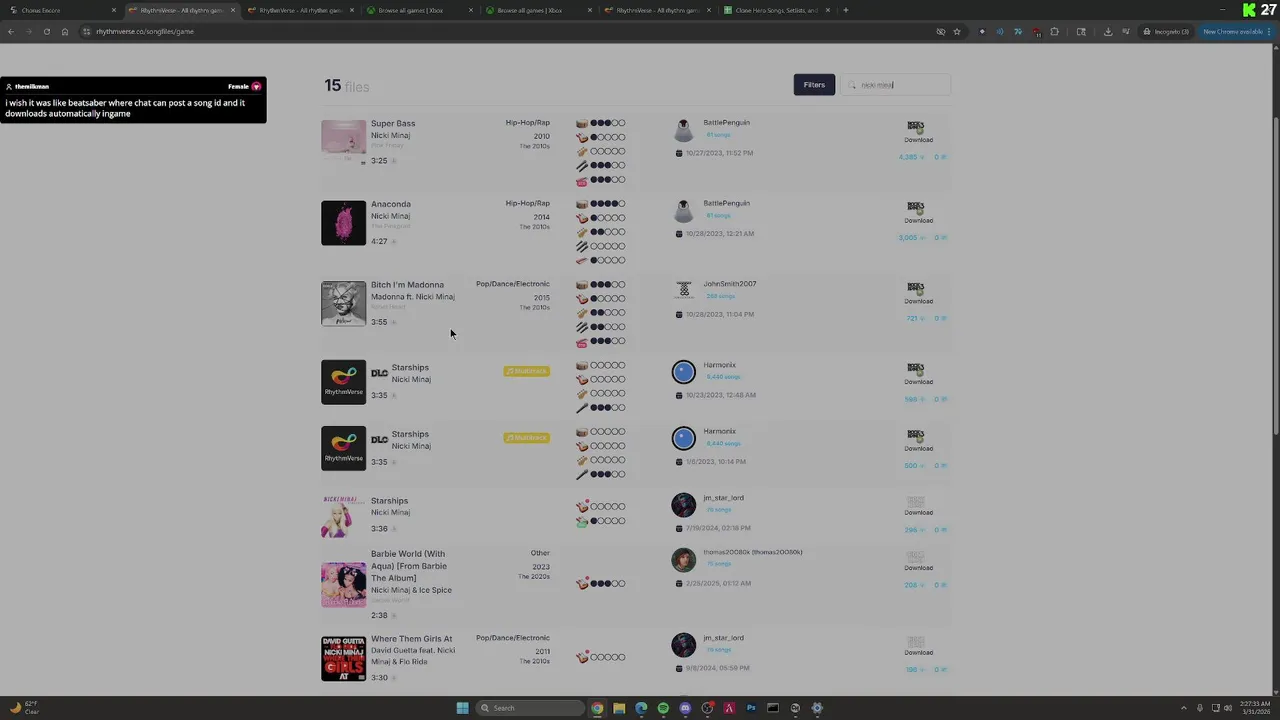The width and height of the screenshot is (1280, 720).
Task: Click the bass difficulty icon on Barbie World
Action: [x=582, y=583]
